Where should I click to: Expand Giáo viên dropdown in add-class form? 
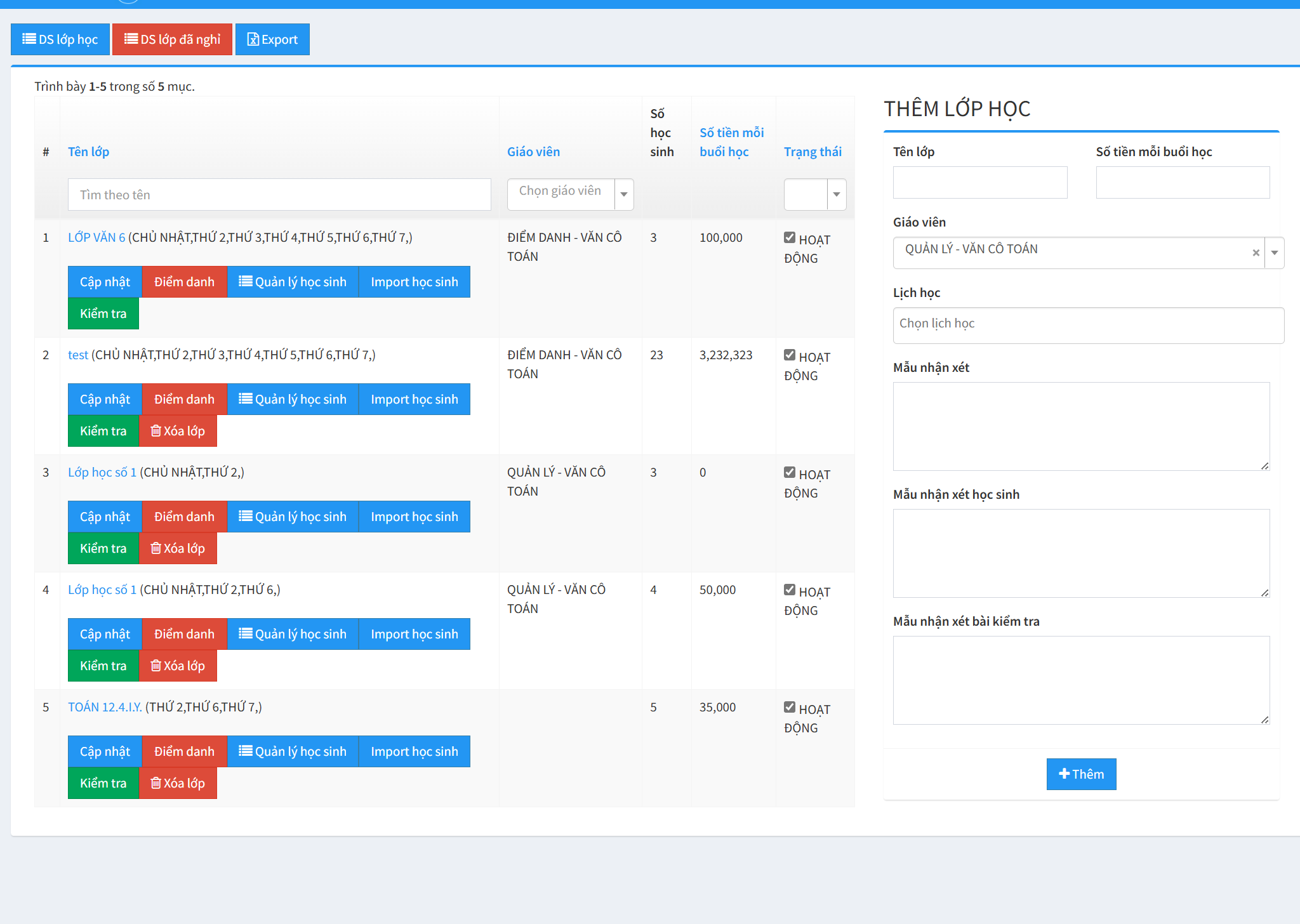point(1275,253)
